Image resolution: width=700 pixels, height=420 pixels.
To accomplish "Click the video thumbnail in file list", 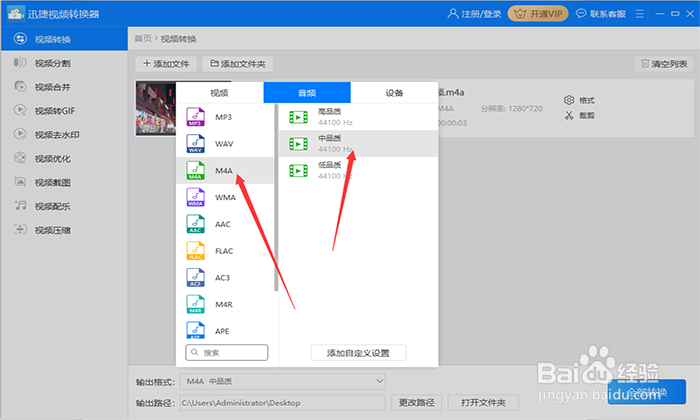I will (156, 108).
